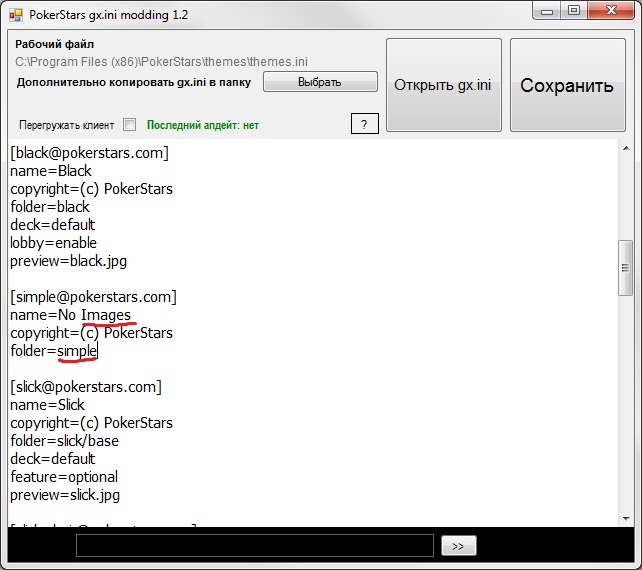
Task: Click line 'name=No Images'
Action: [70, 315]
